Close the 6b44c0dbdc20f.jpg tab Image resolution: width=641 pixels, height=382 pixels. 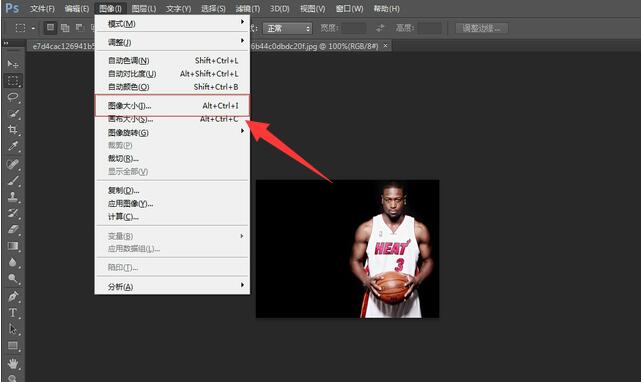pyautogui.click(x=385, y=46)
